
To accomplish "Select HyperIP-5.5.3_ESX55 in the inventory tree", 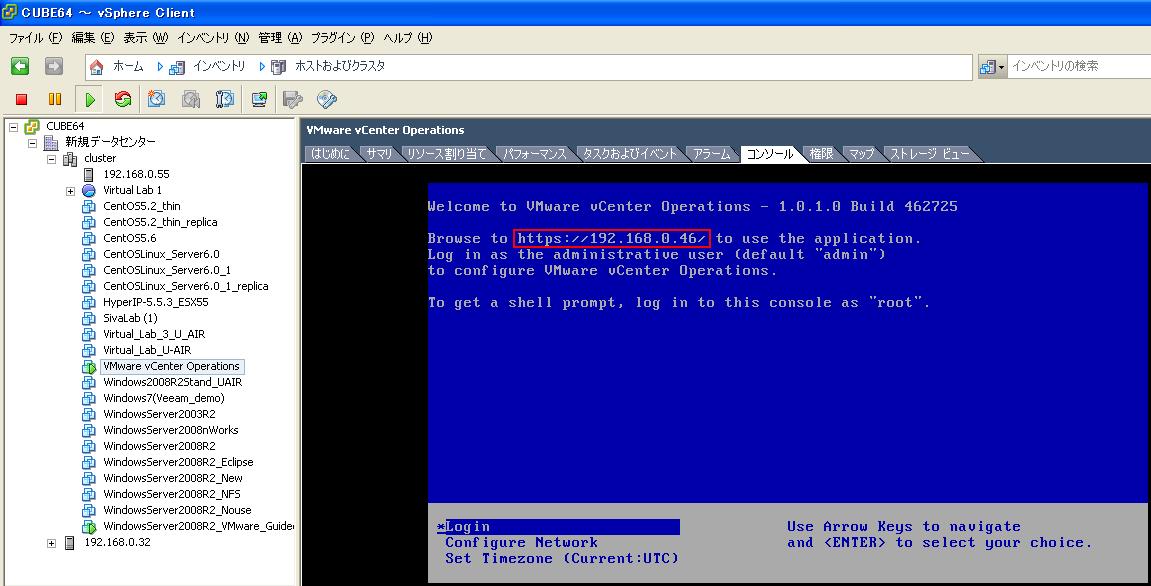I will [156, 303].
